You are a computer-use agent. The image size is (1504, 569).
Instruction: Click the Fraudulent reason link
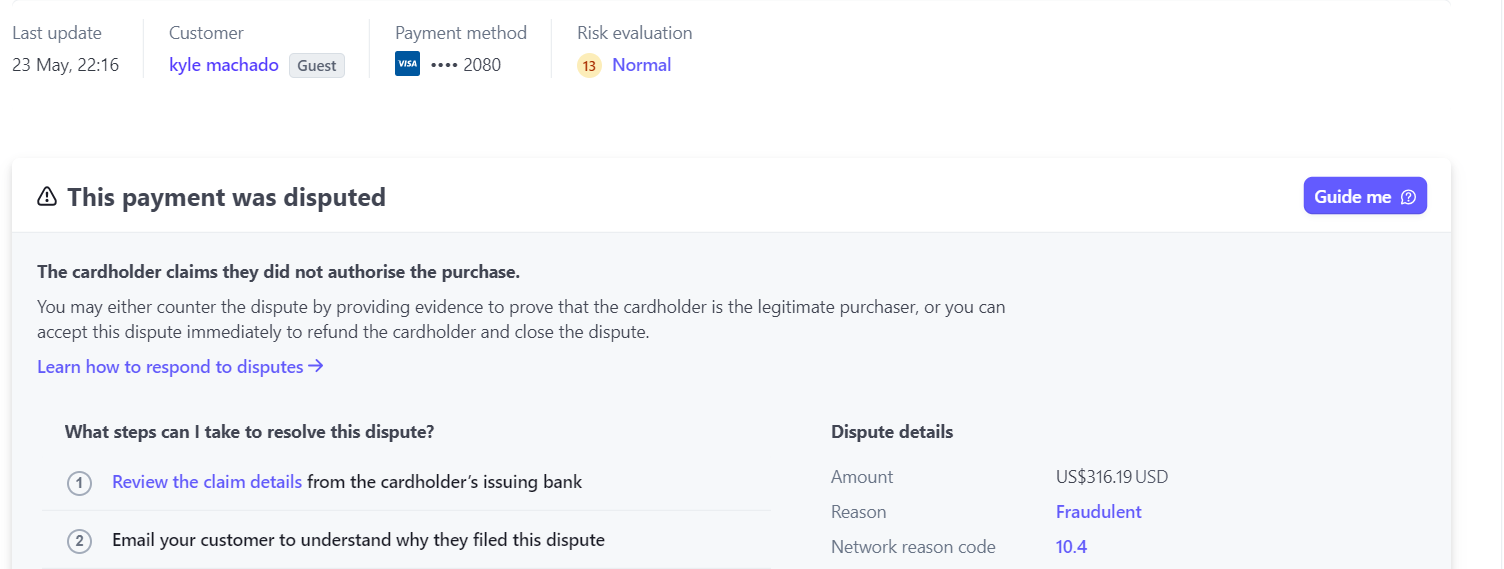click(x=1098, y=512)
